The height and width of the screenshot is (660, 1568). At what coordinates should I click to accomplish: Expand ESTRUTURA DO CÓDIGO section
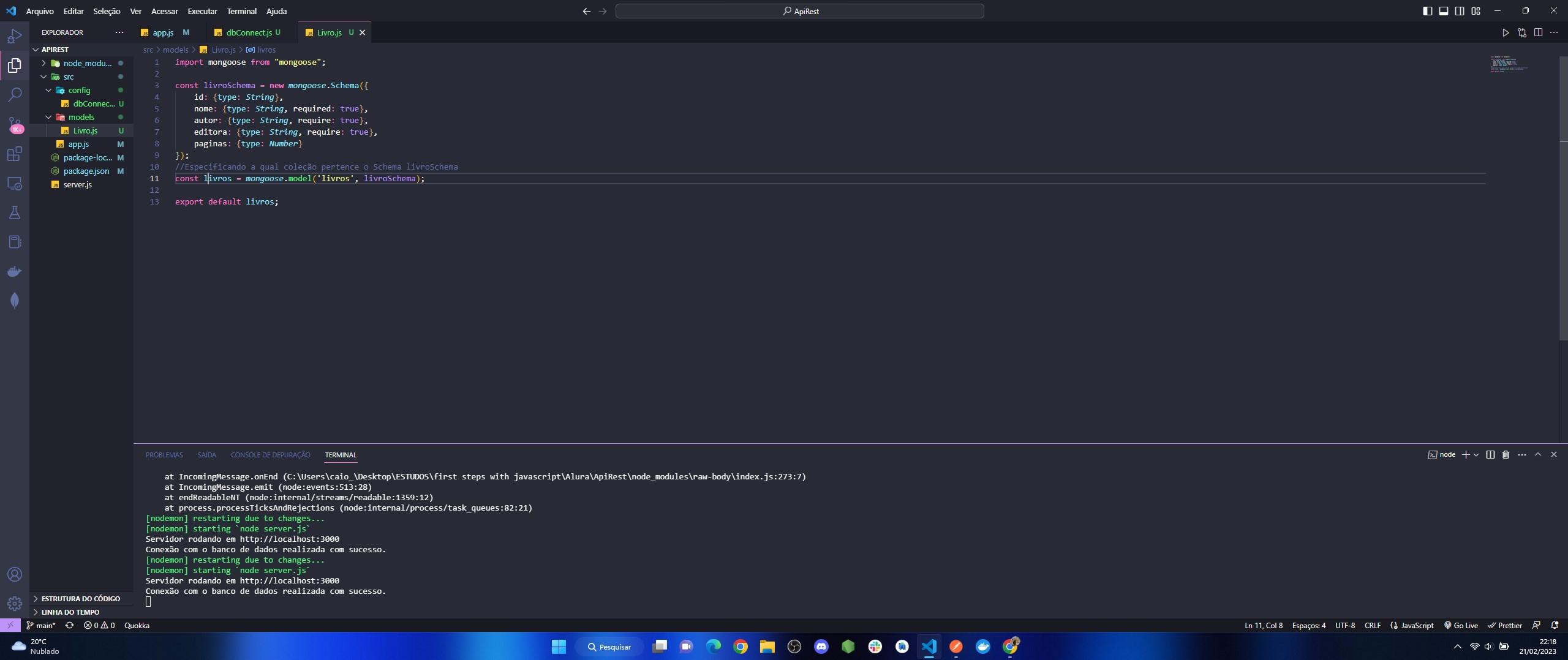(81, 598)
